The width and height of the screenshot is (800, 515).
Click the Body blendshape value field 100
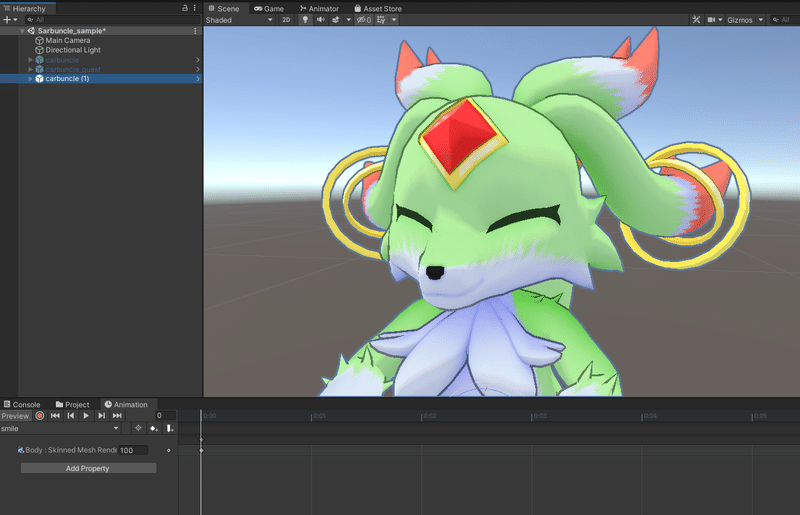(x=133, y=450)
